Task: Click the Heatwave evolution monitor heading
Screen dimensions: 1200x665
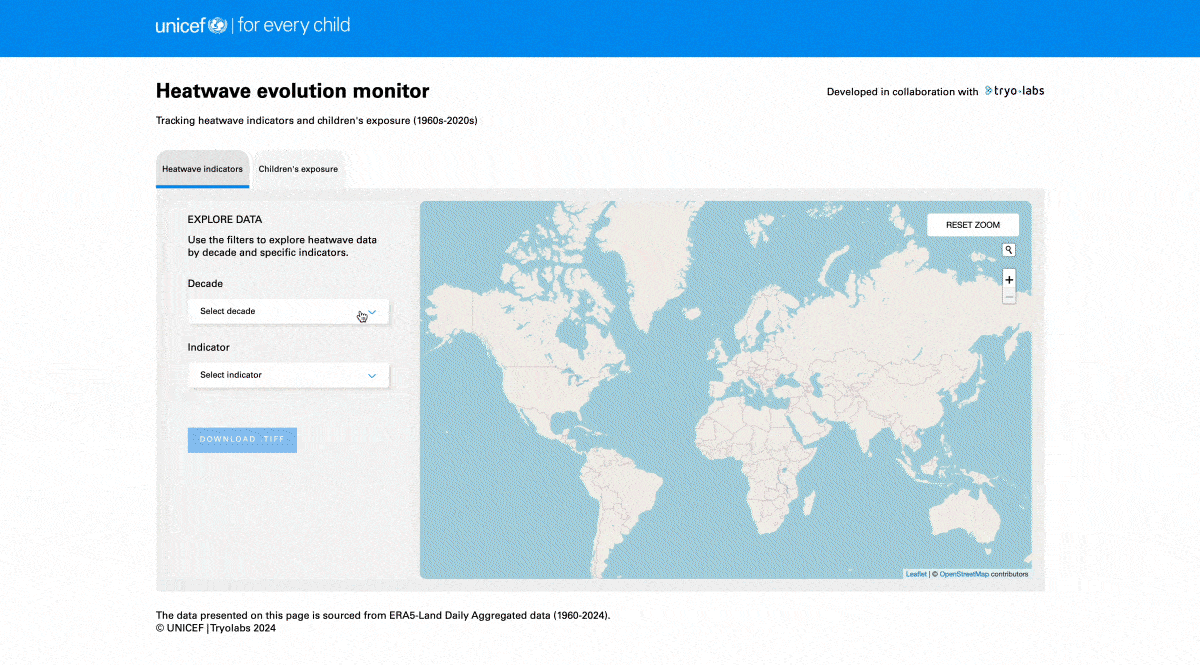Action: point(292,91)
